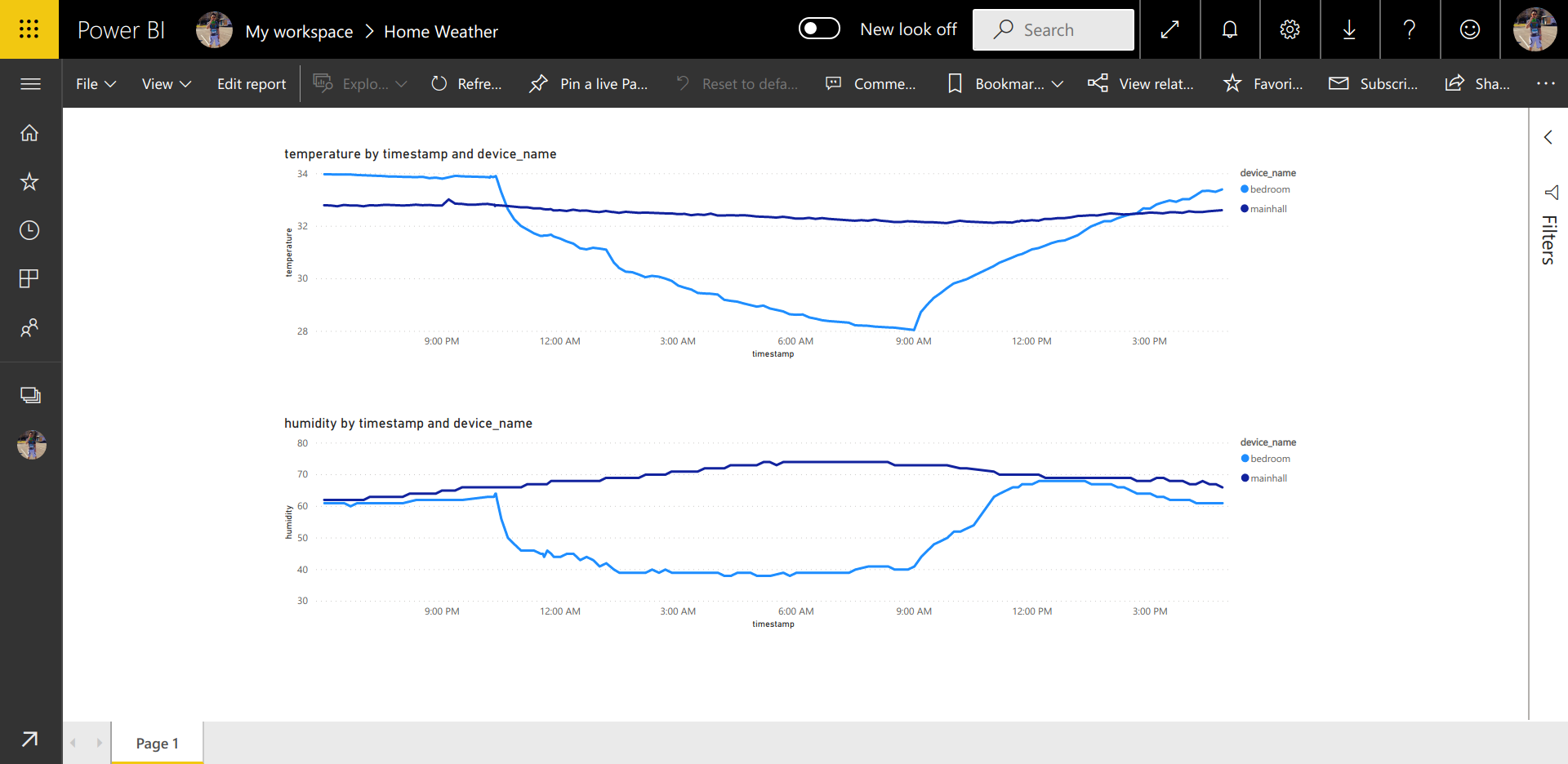Click the temperature chart title

point(421,153)
